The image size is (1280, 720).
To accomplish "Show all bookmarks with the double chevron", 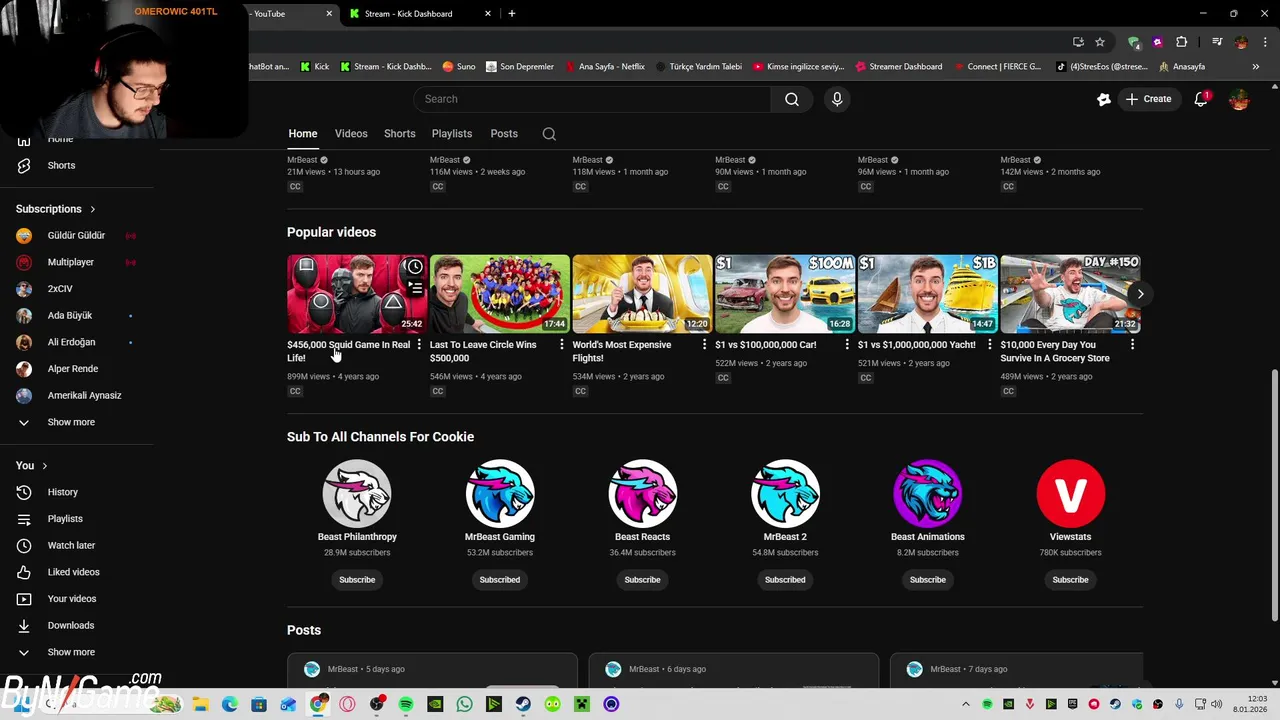I will (1256, 67).
